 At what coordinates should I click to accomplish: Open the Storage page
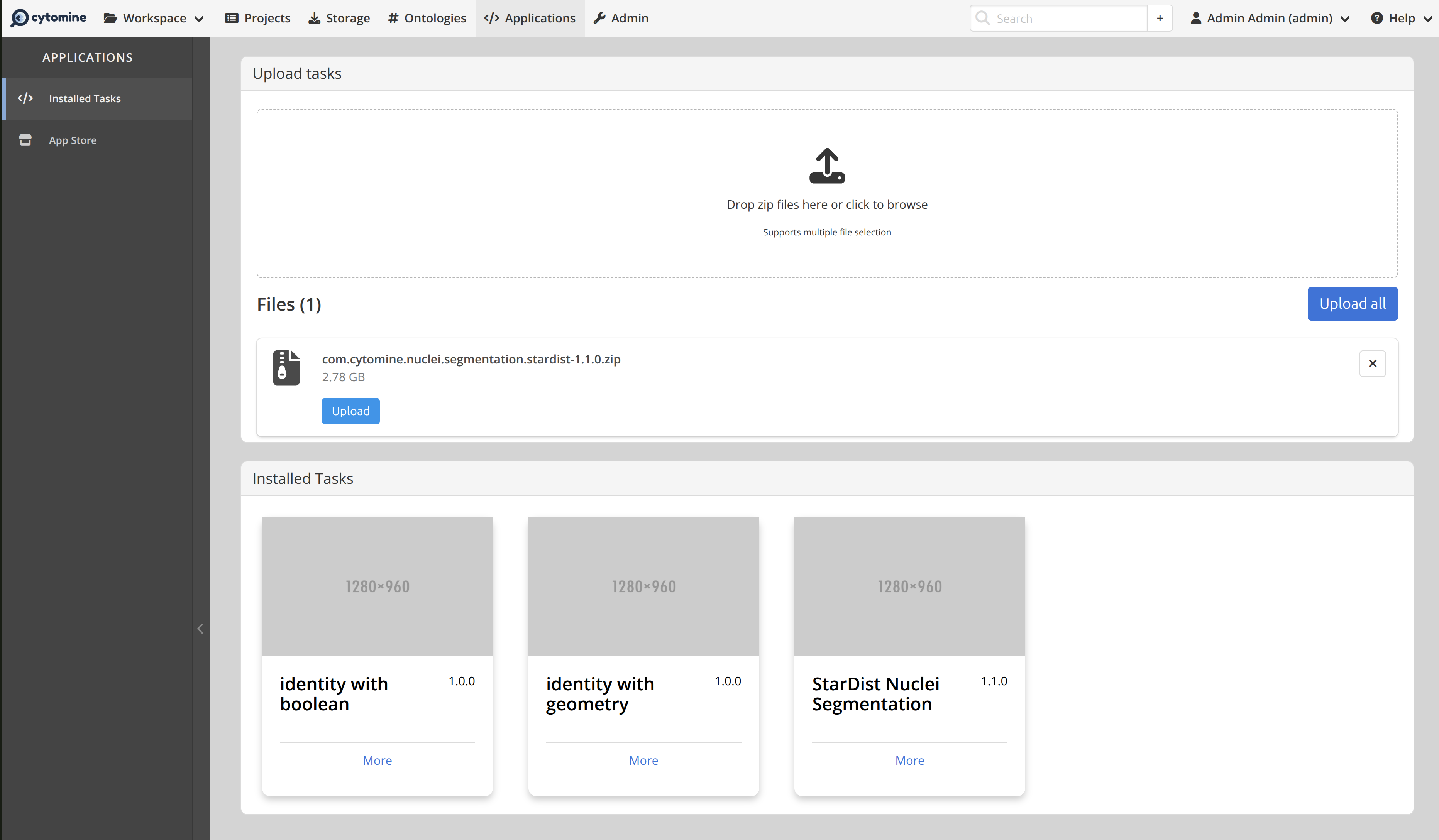[339, 18]
